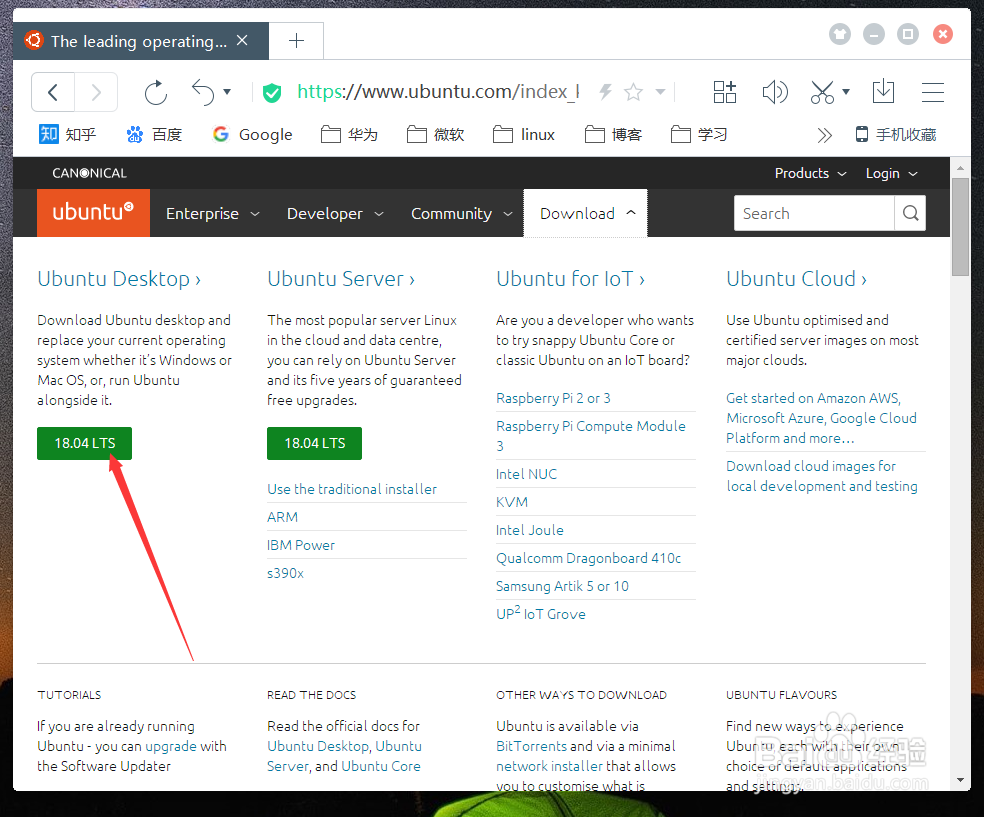The height and width of the screenshot is (817, 984).
Task: Download Ubuntu Desktop 18.04 LTS
Action: pyautogui.click(x=85, y=443)
